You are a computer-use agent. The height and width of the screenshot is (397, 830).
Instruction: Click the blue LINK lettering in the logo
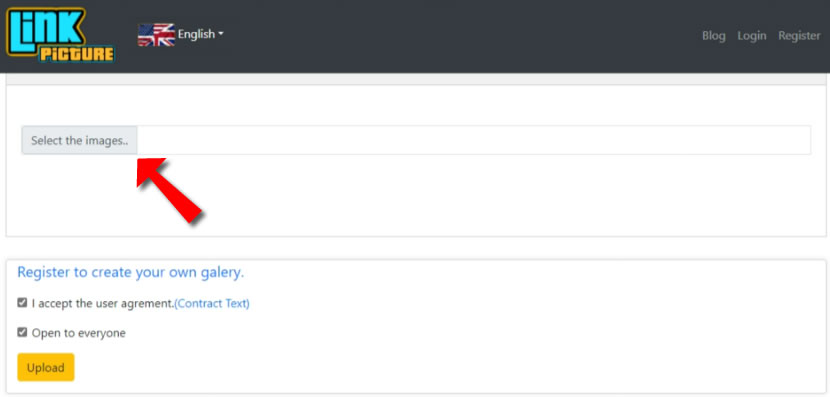(x=45, y=31)
